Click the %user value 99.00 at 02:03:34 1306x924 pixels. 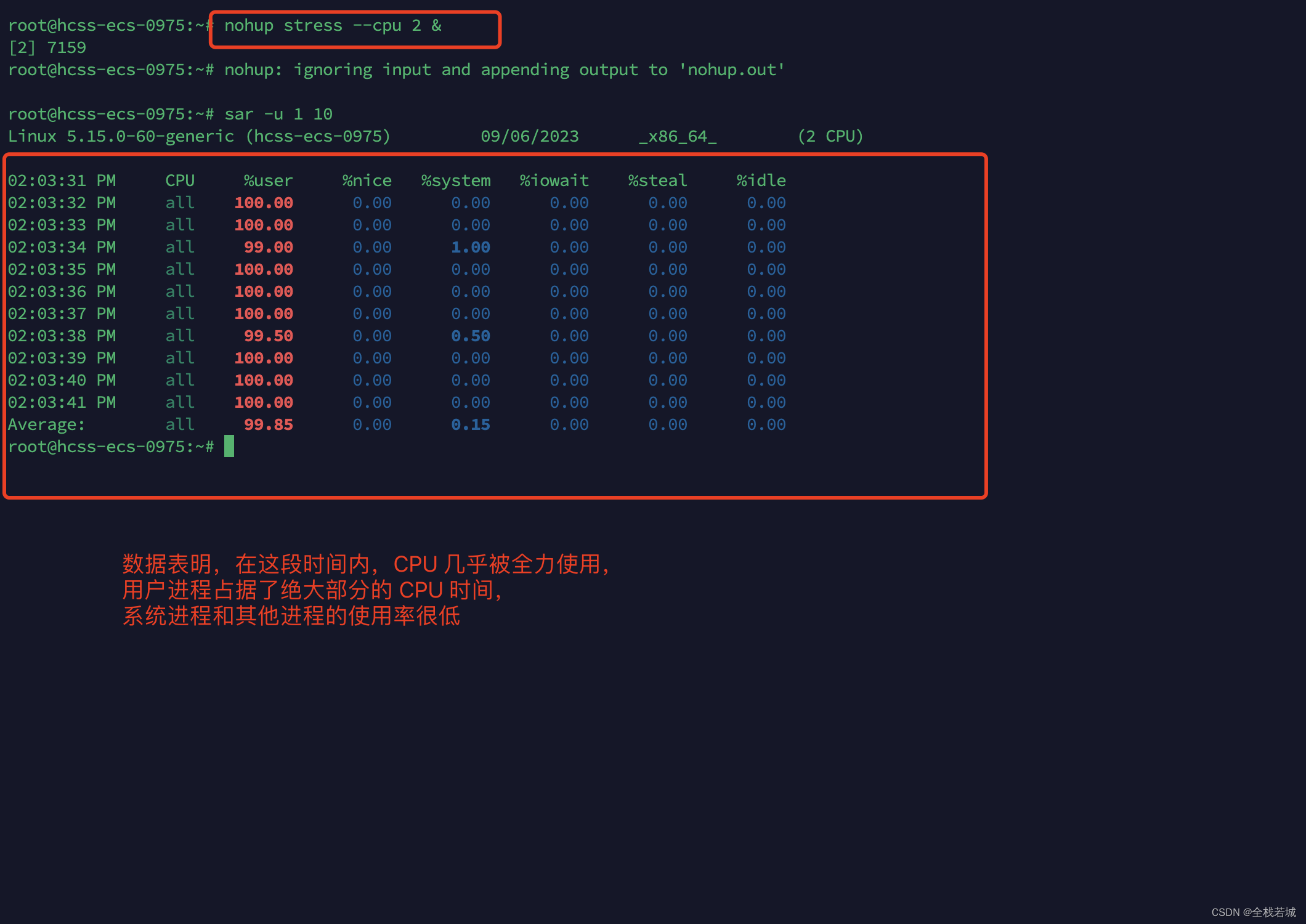point(269,248)
